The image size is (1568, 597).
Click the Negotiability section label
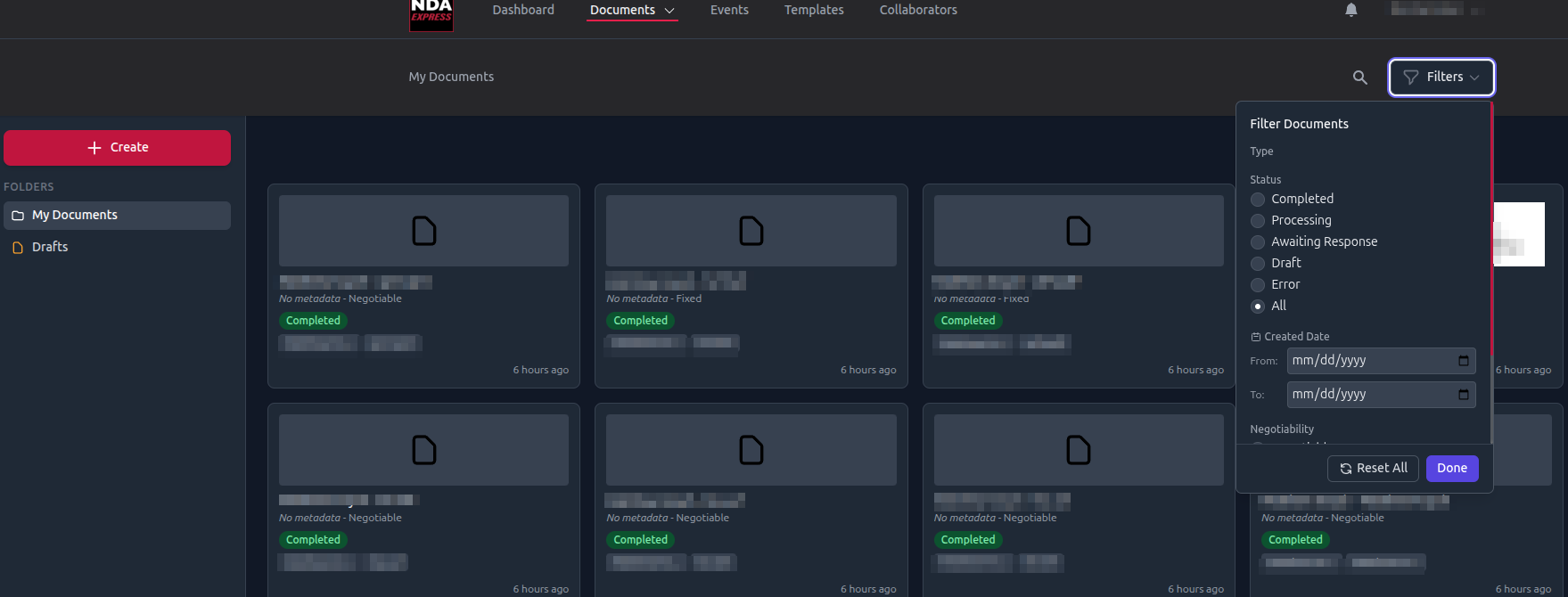1282,429
